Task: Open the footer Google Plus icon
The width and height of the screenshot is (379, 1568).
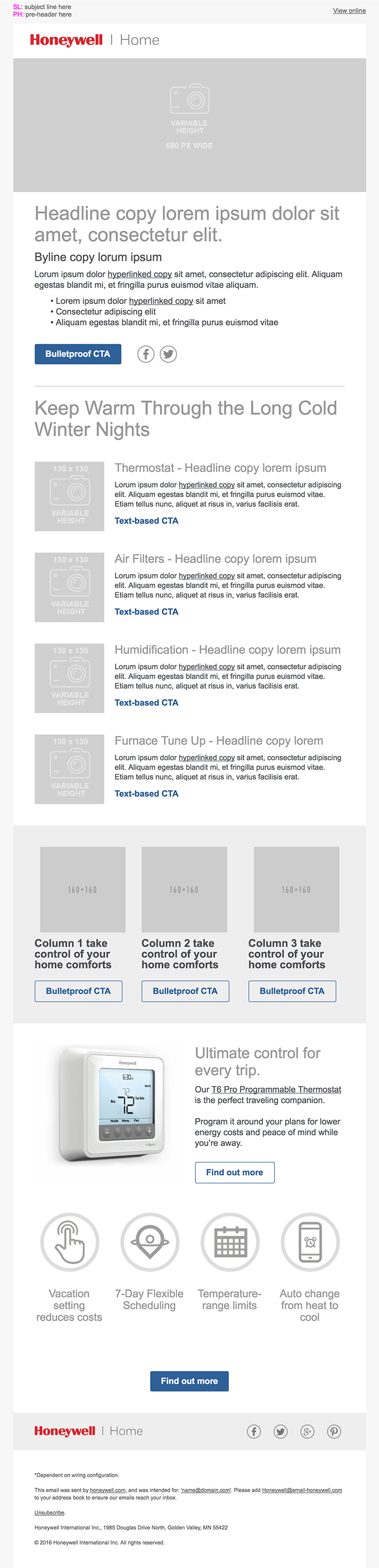Action: [x=307, y=1431]
